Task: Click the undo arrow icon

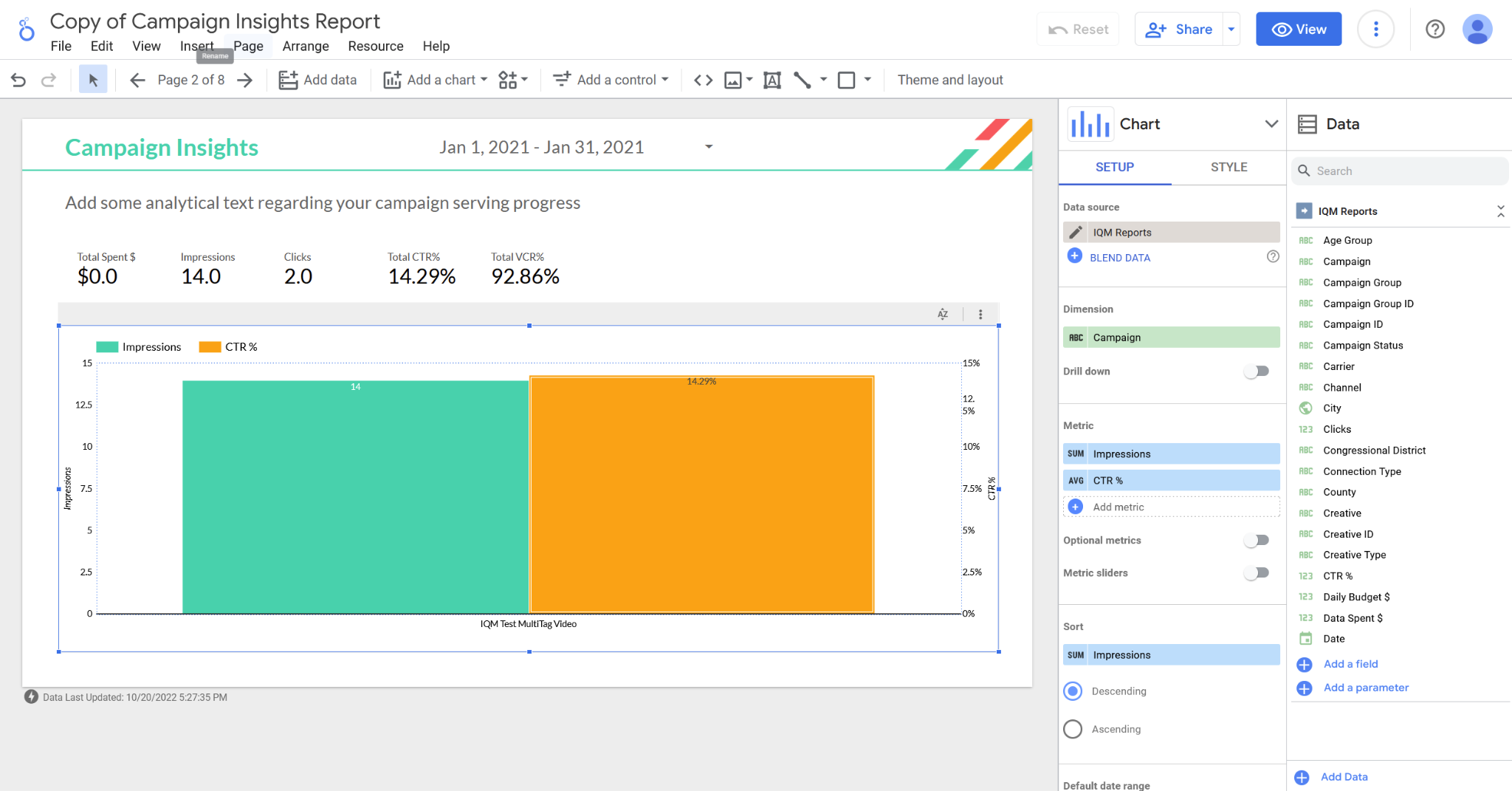Action: [18, 80]
